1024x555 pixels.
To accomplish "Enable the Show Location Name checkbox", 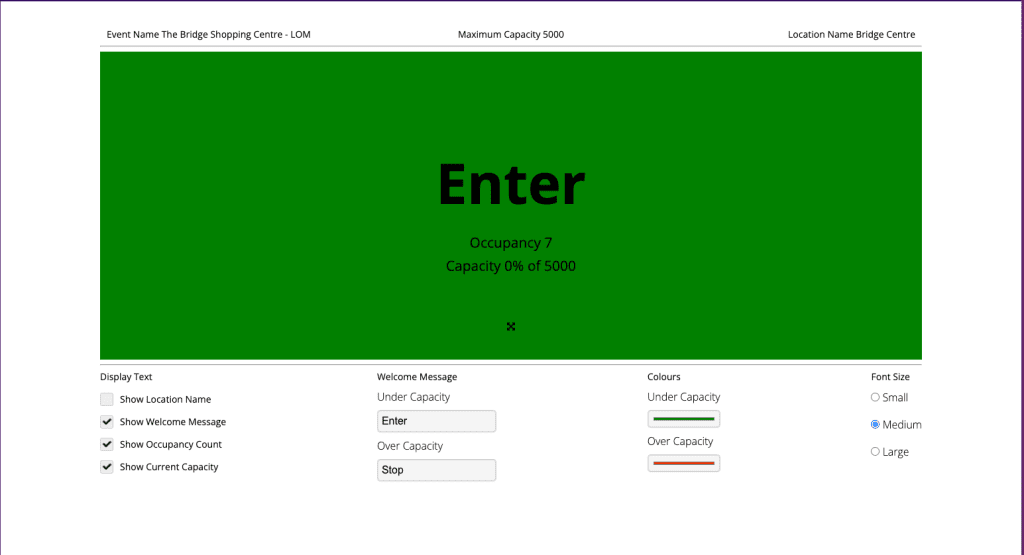I will tap(107, 399).
